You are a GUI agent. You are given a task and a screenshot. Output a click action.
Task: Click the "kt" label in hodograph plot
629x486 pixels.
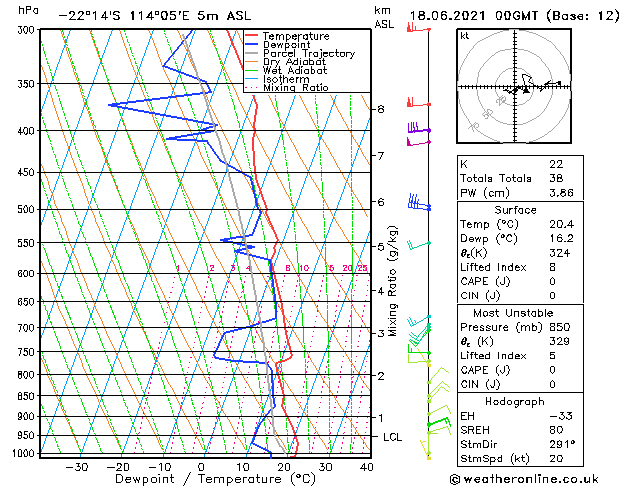(x=465, y=36)
